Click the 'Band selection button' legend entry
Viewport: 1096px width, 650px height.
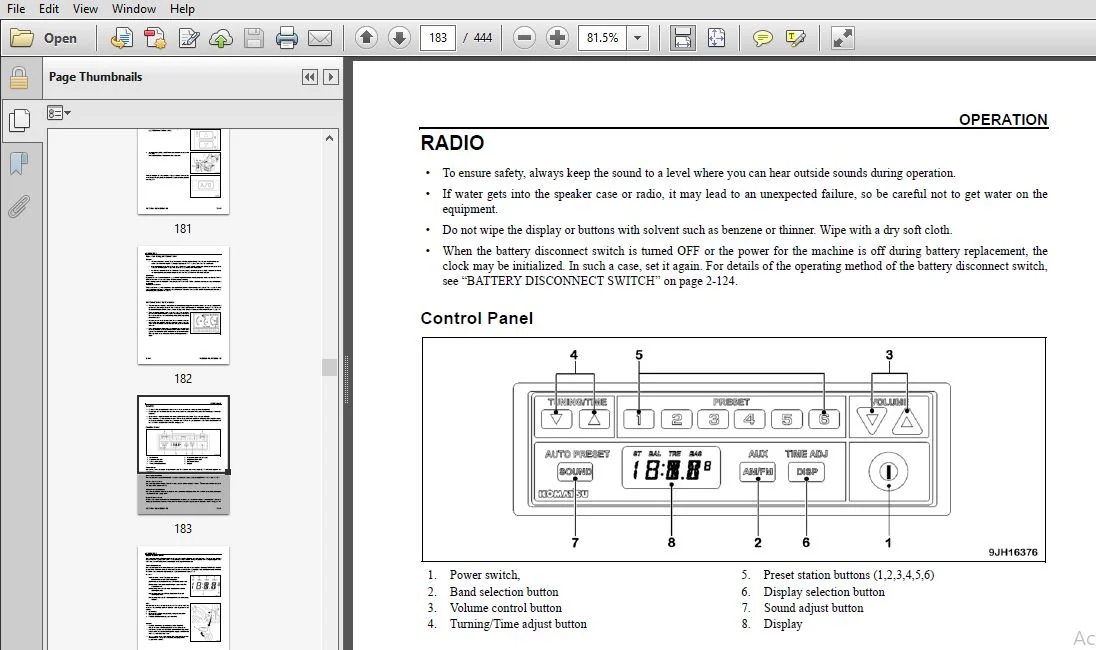[504, 591]
